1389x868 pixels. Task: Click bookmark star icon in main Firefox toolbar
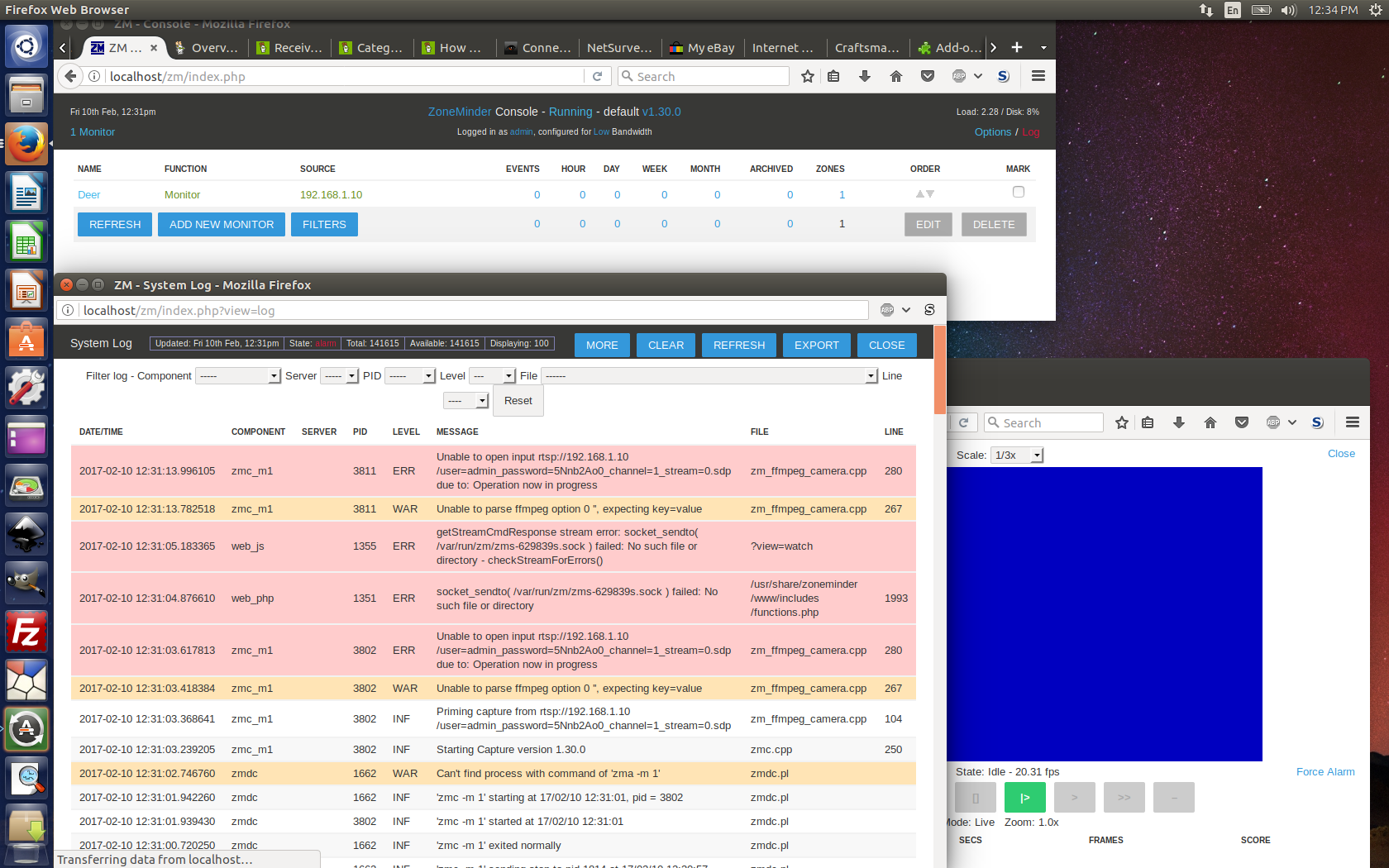pyautogui.click(x=808, y=76)
